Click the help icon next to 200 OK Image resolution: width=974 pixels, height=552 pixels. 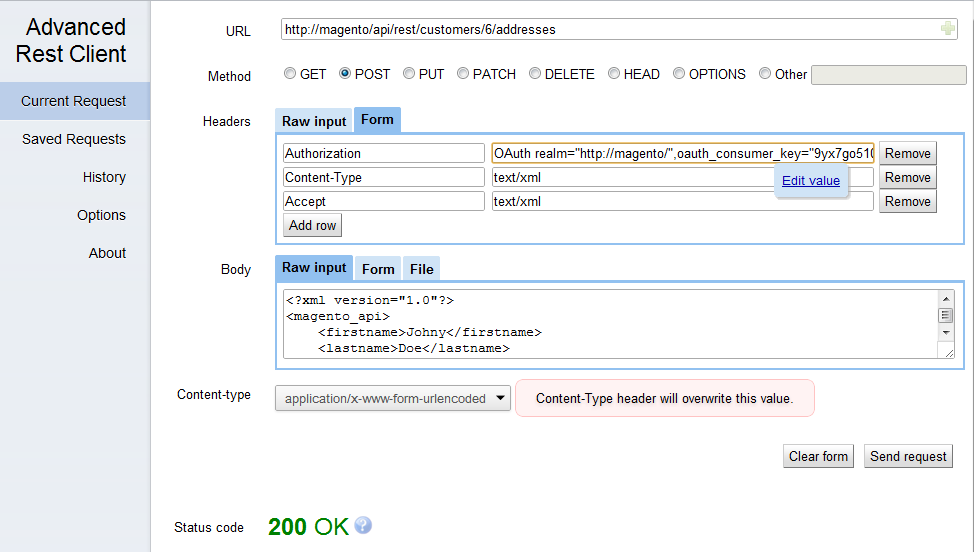point(363,525)
